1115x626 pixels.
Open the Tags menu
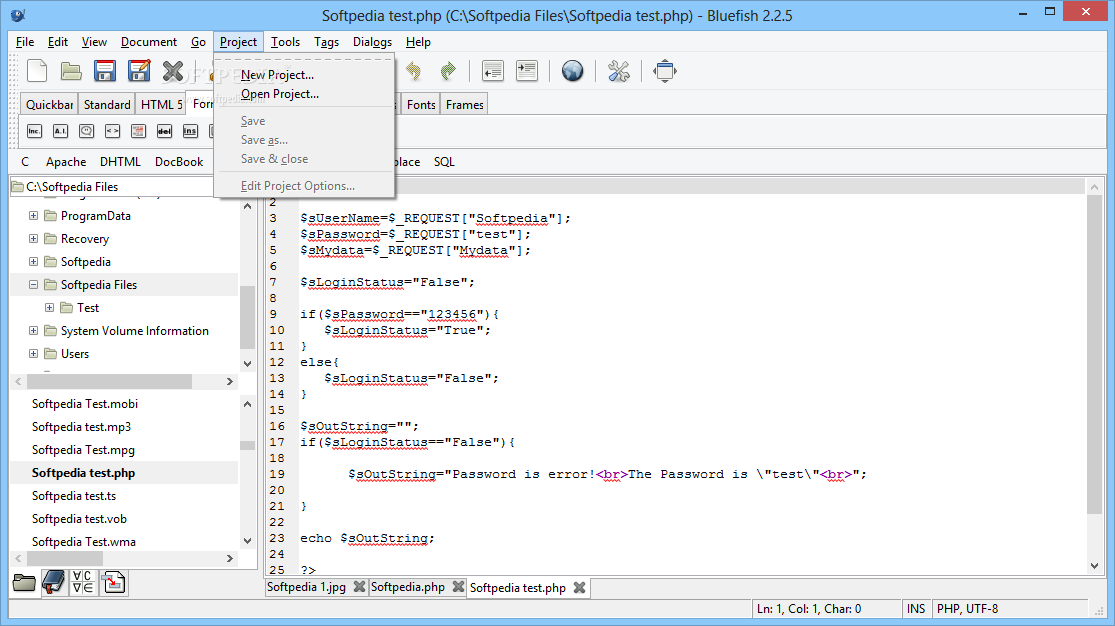[x=326, y=42]
